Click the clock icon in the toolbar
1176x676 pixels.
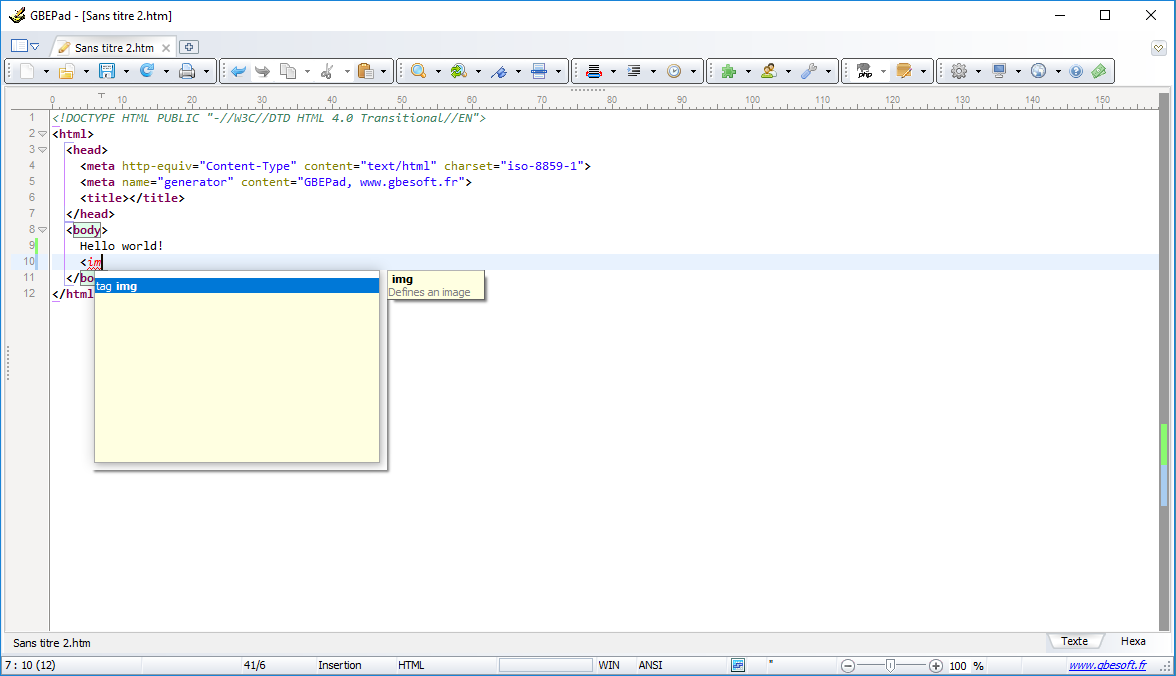pyautogui.click(x=674, y=71)
